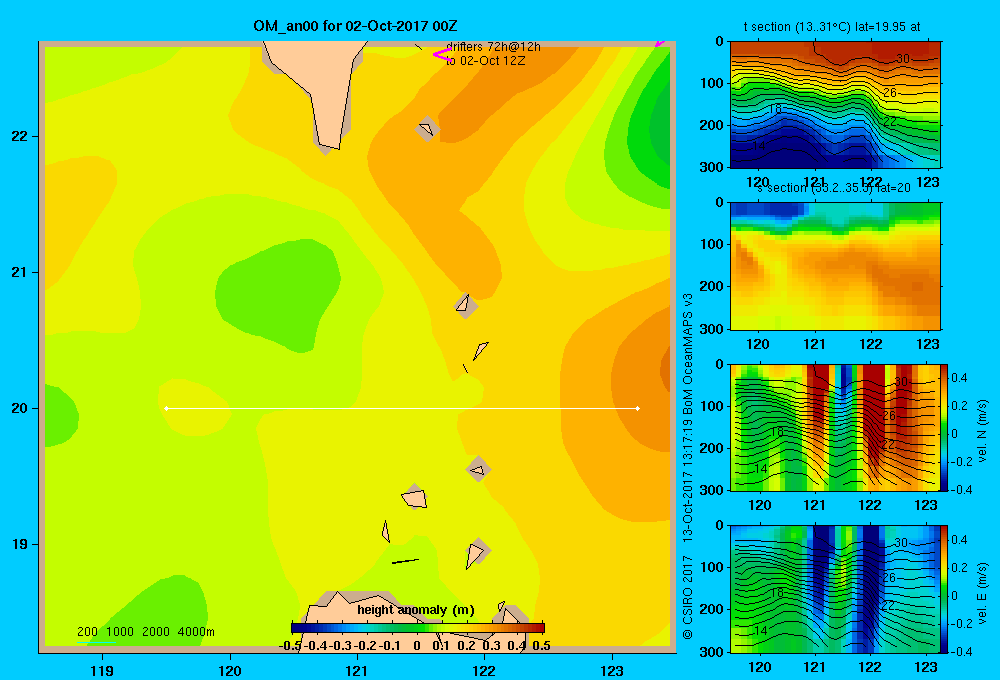This screenshot has width=1000, height=680.
Task: Click the "0.5" value ending the height anomaly scale
Action: (541, 646)
